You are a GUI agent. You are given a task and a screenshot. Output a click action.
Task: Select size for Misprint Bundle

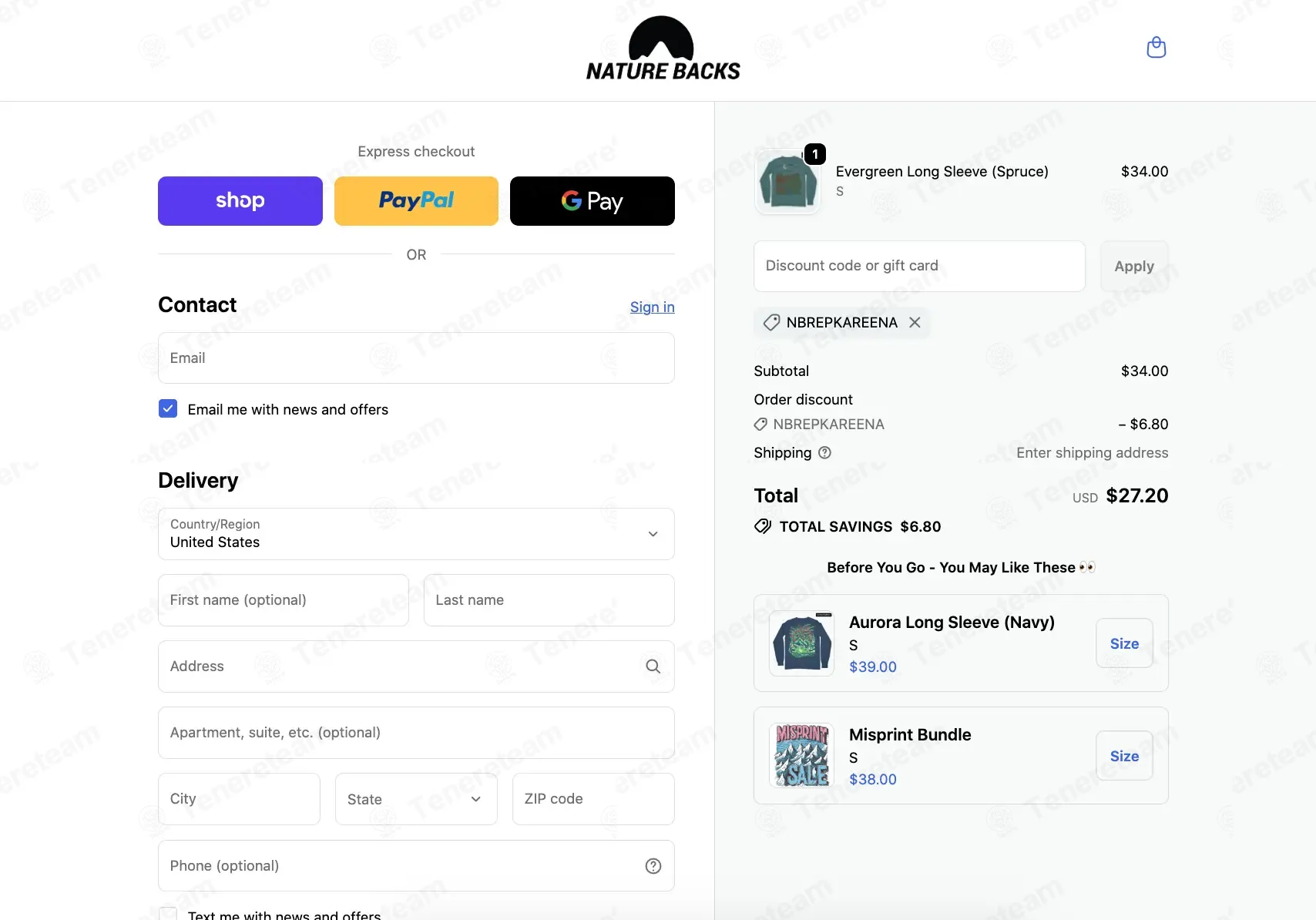[x=1123, y=756]
